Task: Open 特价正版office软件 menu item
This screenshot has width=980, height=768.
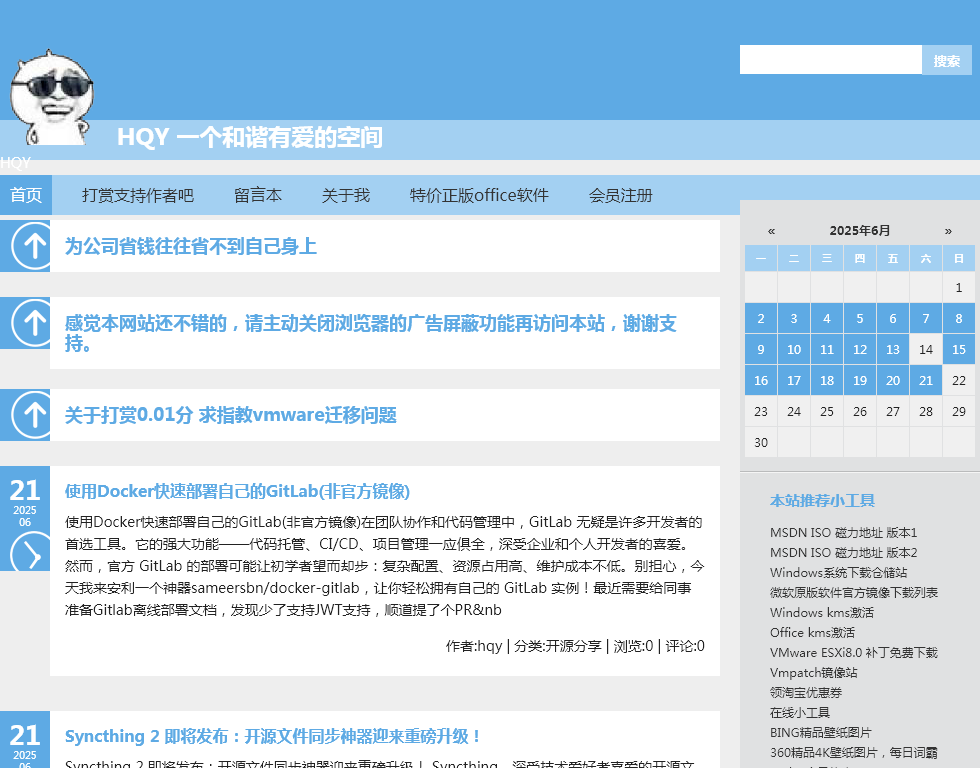Action: tap(479, 195)
